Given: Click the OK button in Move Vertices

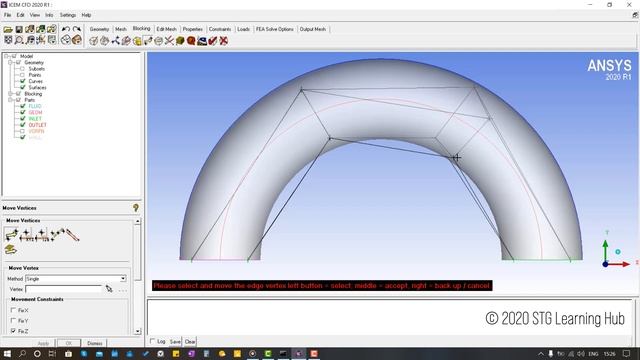Looking at the screenshot, I should (x=69, y=343).
